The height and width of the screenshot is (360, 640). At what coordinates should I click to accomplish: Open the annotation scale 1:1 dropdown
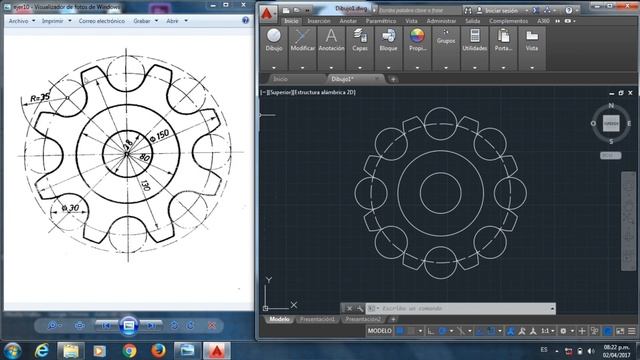click(547, 331)
